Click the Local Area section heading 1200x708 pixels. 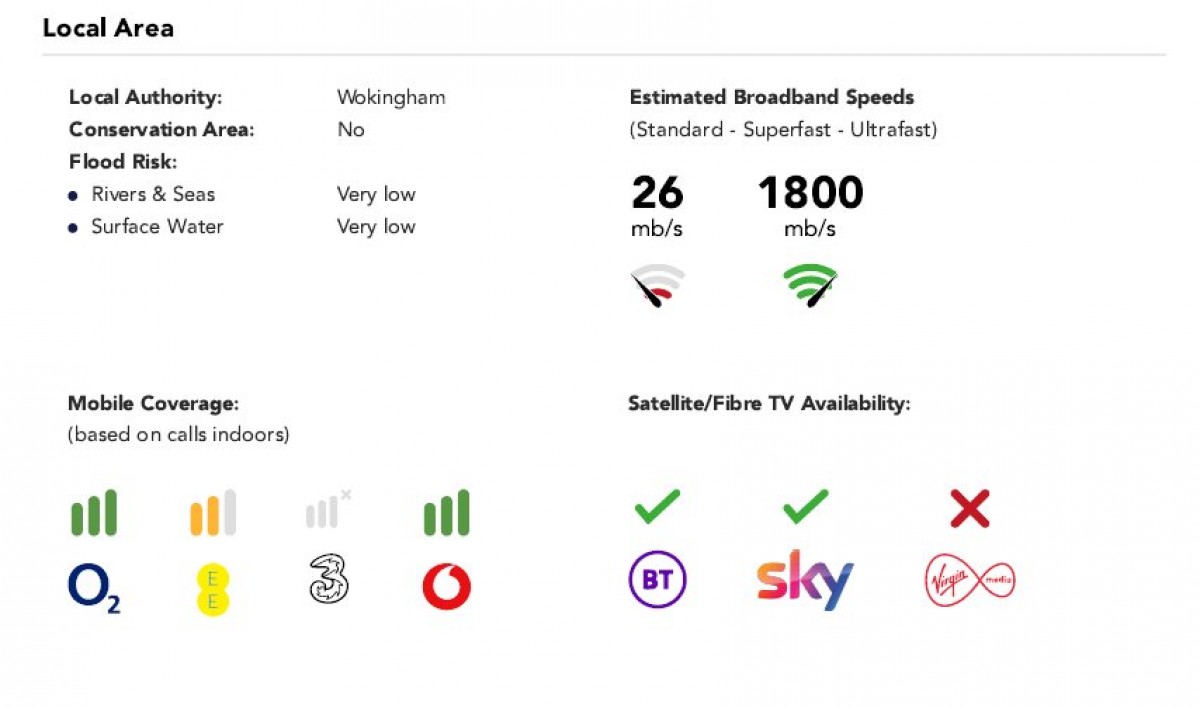(108, 28)
